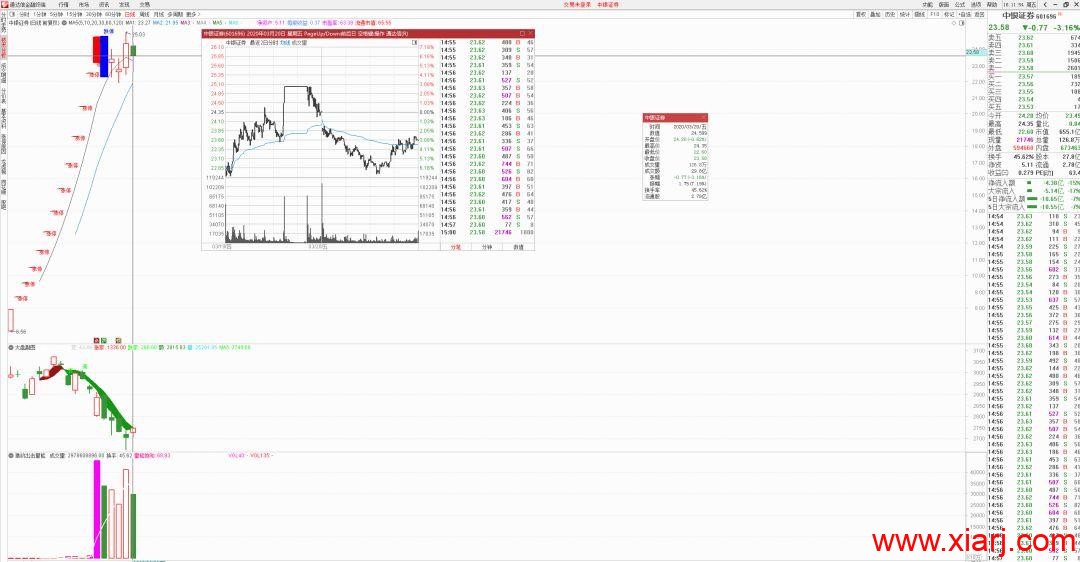The height and width of the screenshot is (562, 1080).
Task: Click the 均线 label in popup chart
Action: click(x=284, y=42)
